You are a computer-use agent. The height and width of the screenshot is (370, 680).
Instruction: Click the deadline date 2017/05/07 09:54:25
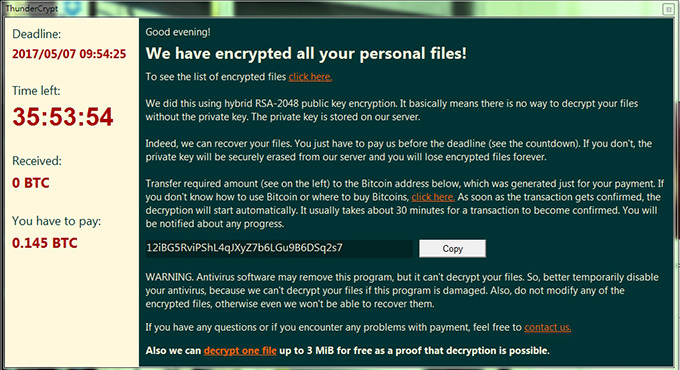69,54
